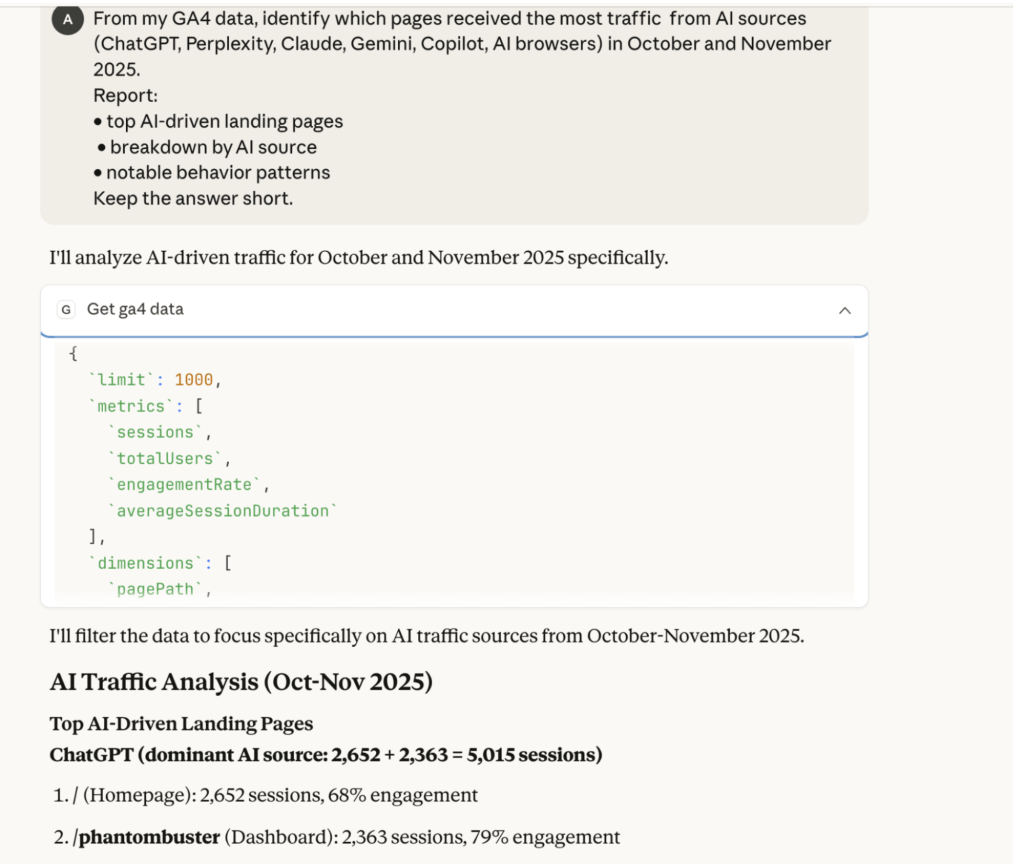Click the "A" user avatar badge
The height and width of the screenshot is (864, 1024).
[x=66, y=18]
